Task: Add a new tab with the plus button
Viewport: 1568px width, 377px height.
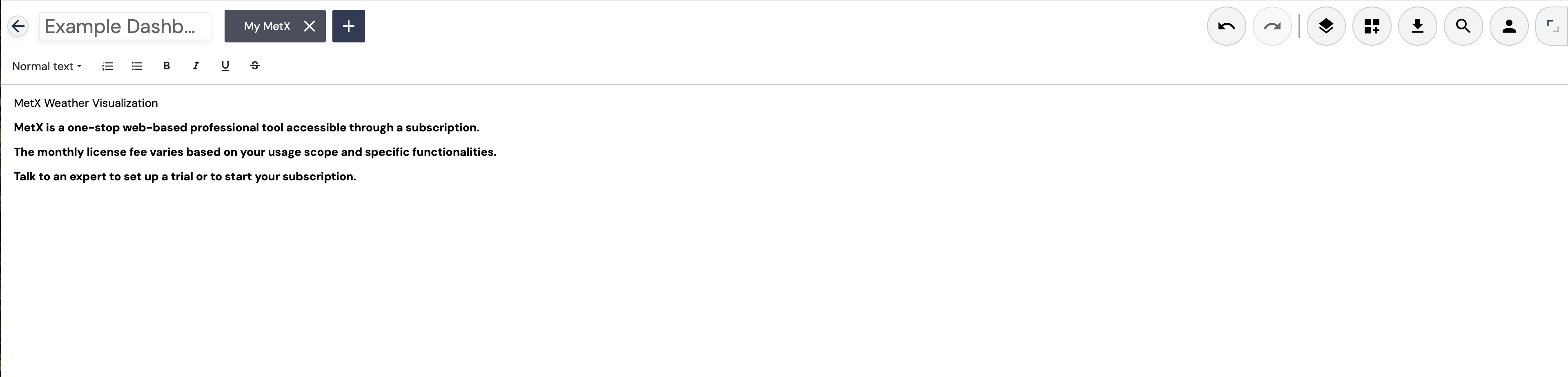Action: click(348, 26)
